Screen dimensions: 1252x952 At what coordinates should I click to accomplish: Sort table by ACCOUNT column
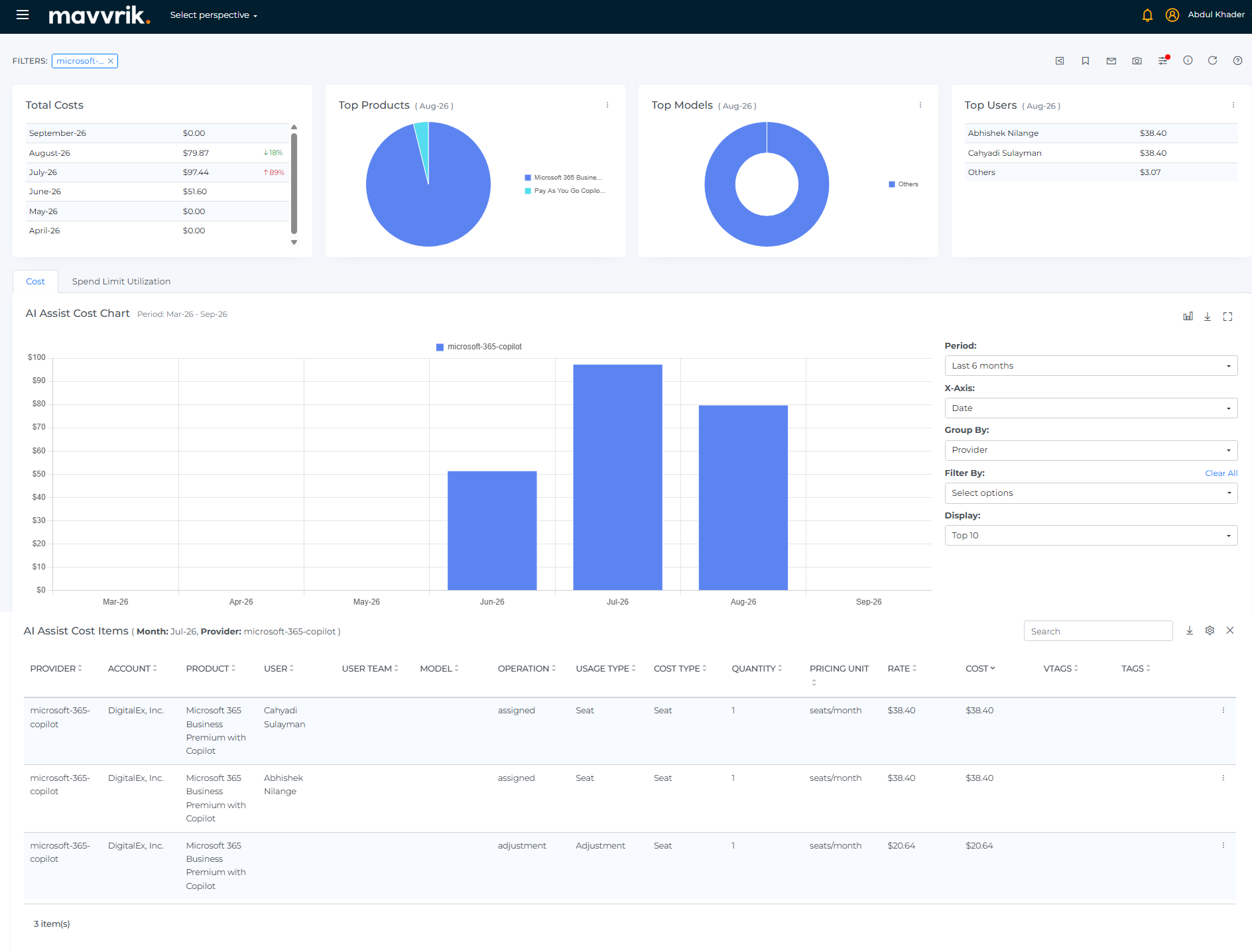[133, 668]
